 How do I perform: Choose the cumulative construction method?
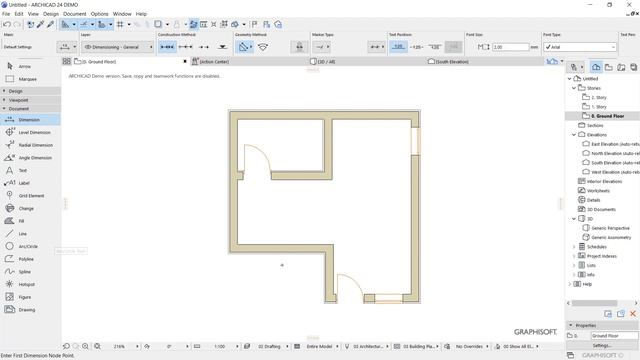pyautogui.click(x=185, y=47)
